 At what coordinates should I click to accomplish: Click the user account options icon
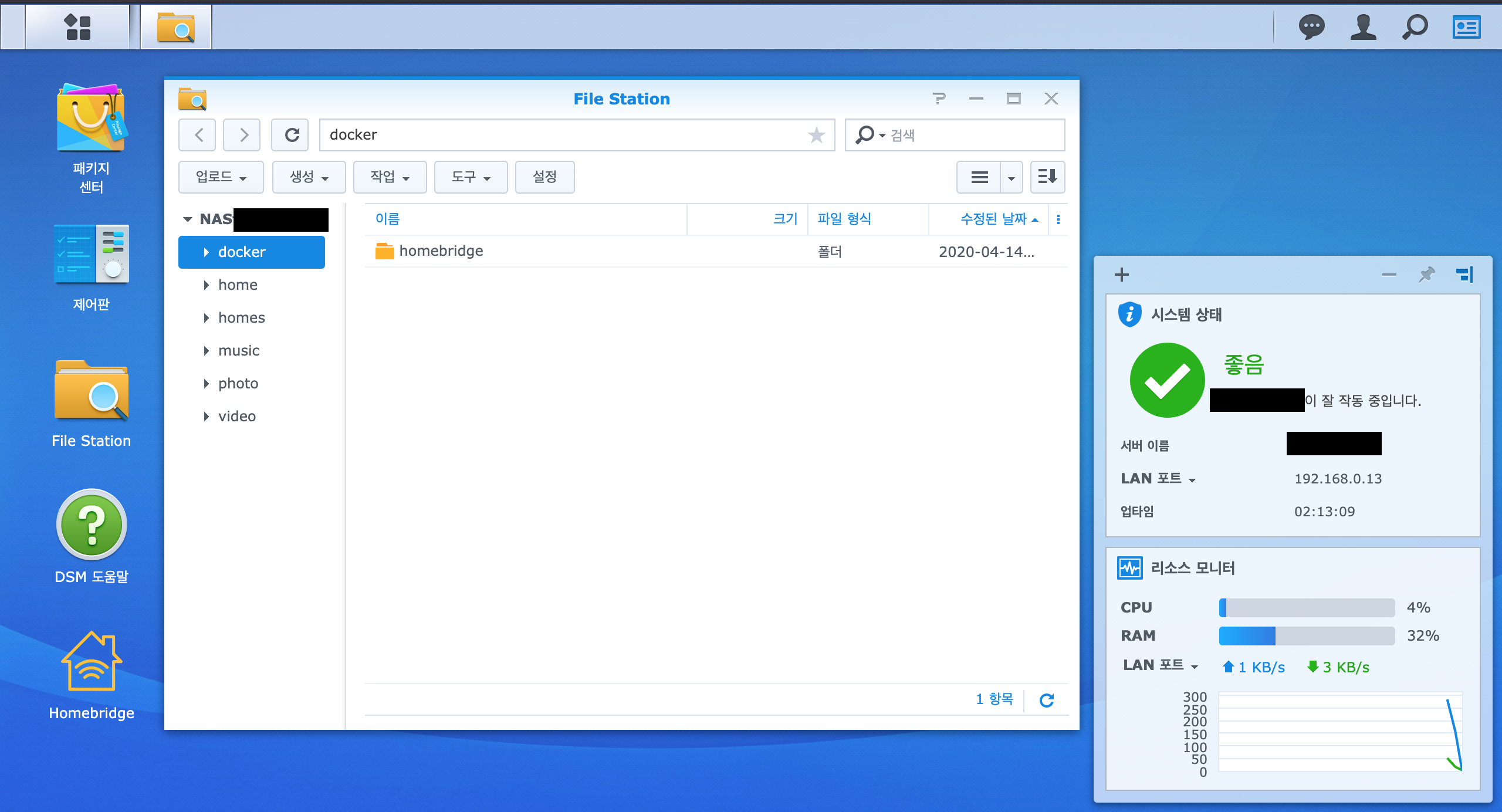(1363, 27)
